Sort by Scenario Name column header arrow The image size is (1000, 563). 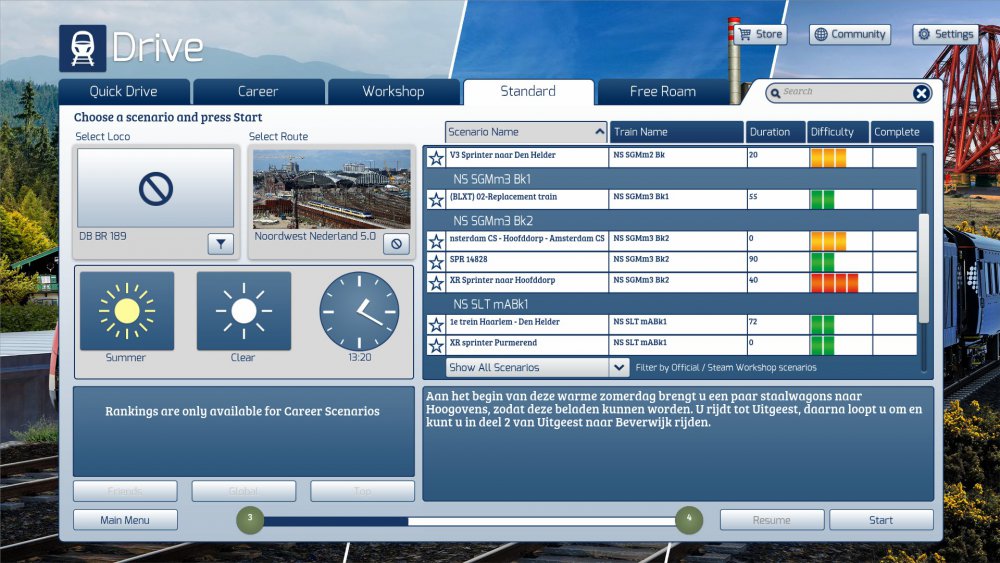tap(599, 132)
